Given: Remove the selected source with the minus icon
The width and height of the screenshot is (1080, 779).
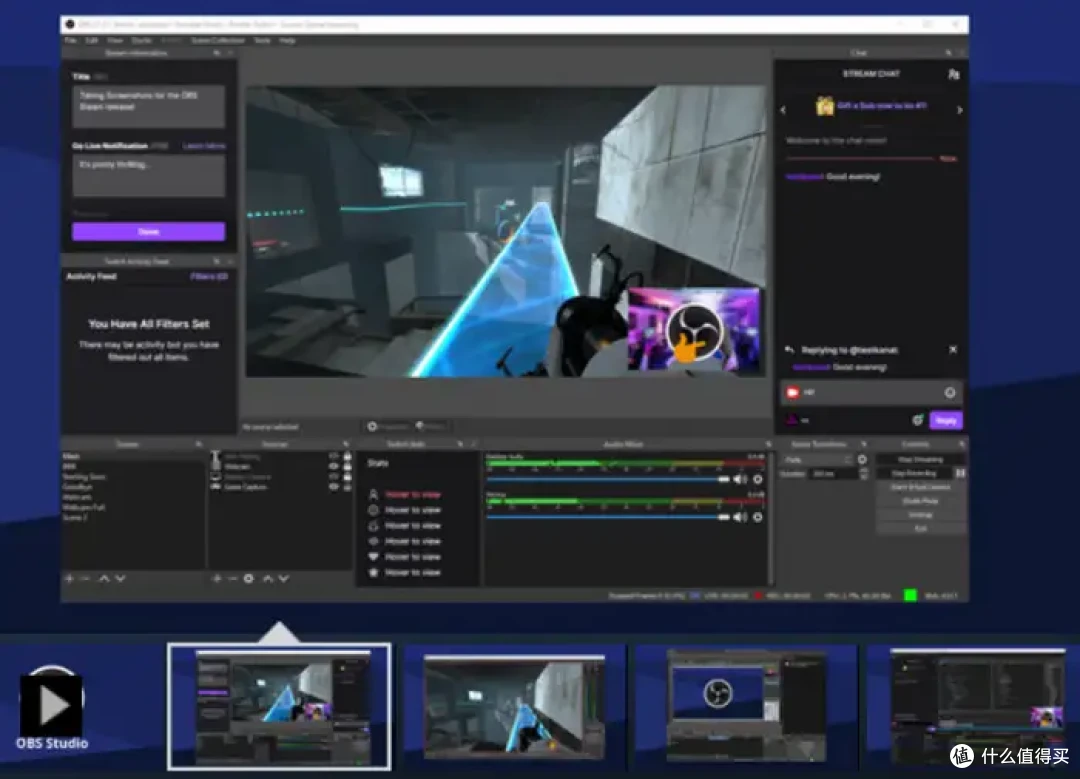Looking at the screenshot, I should pyautogui.click(x=232, y=579).
